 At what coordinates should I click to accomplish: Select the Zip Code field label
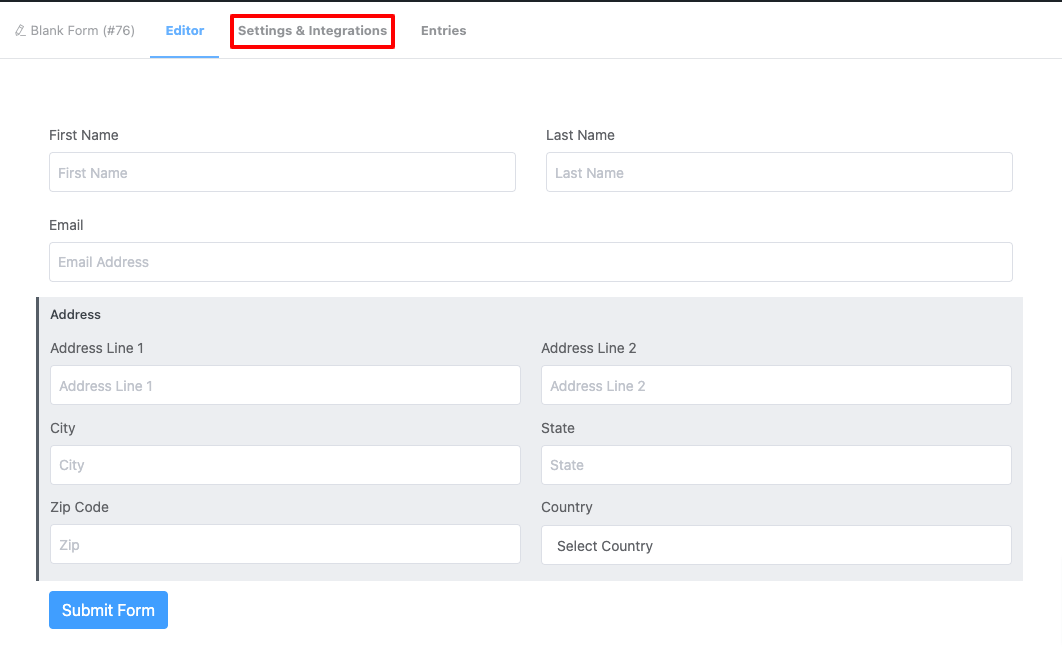point(79,507)
